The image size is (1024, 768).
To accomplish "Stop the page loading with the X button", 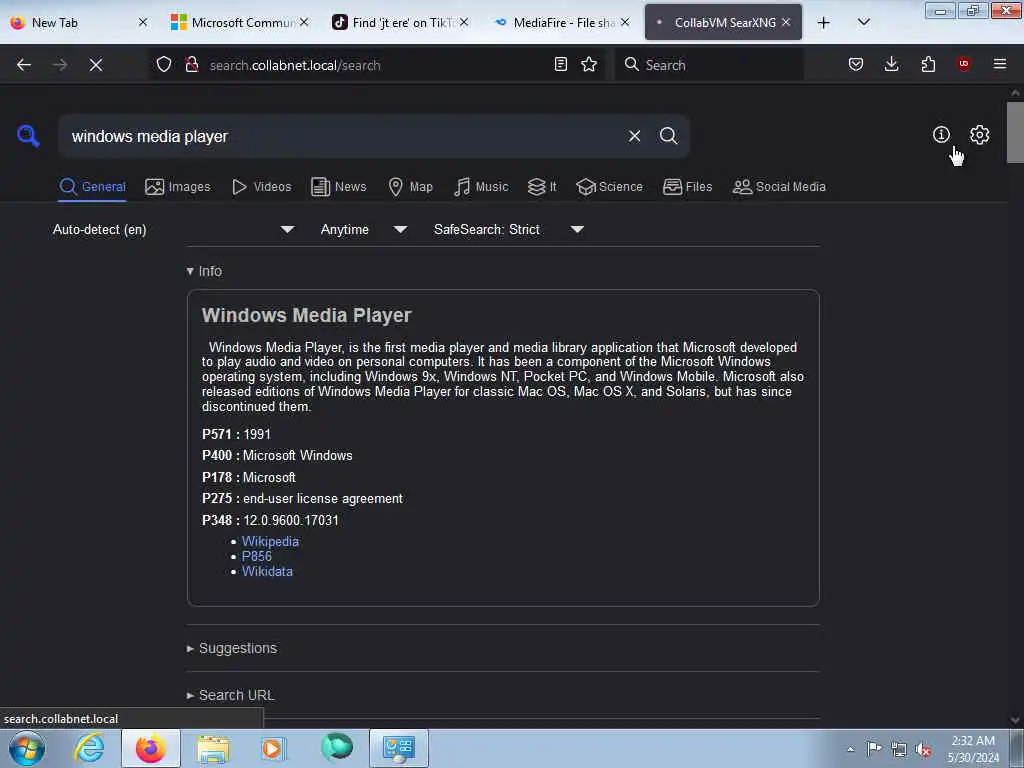I will point(96,65).
